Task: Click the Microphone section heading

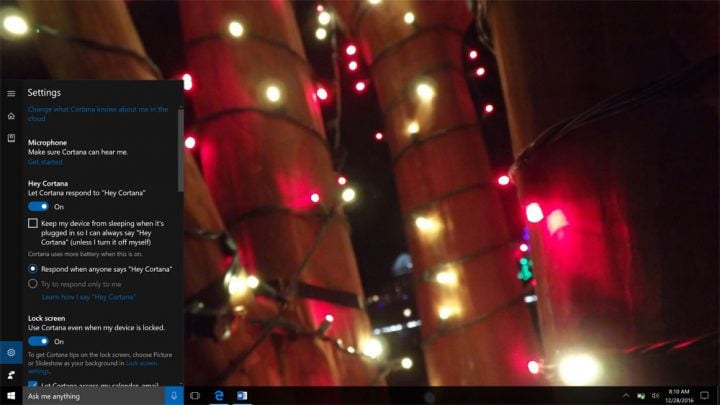Action: click(47, 142)
